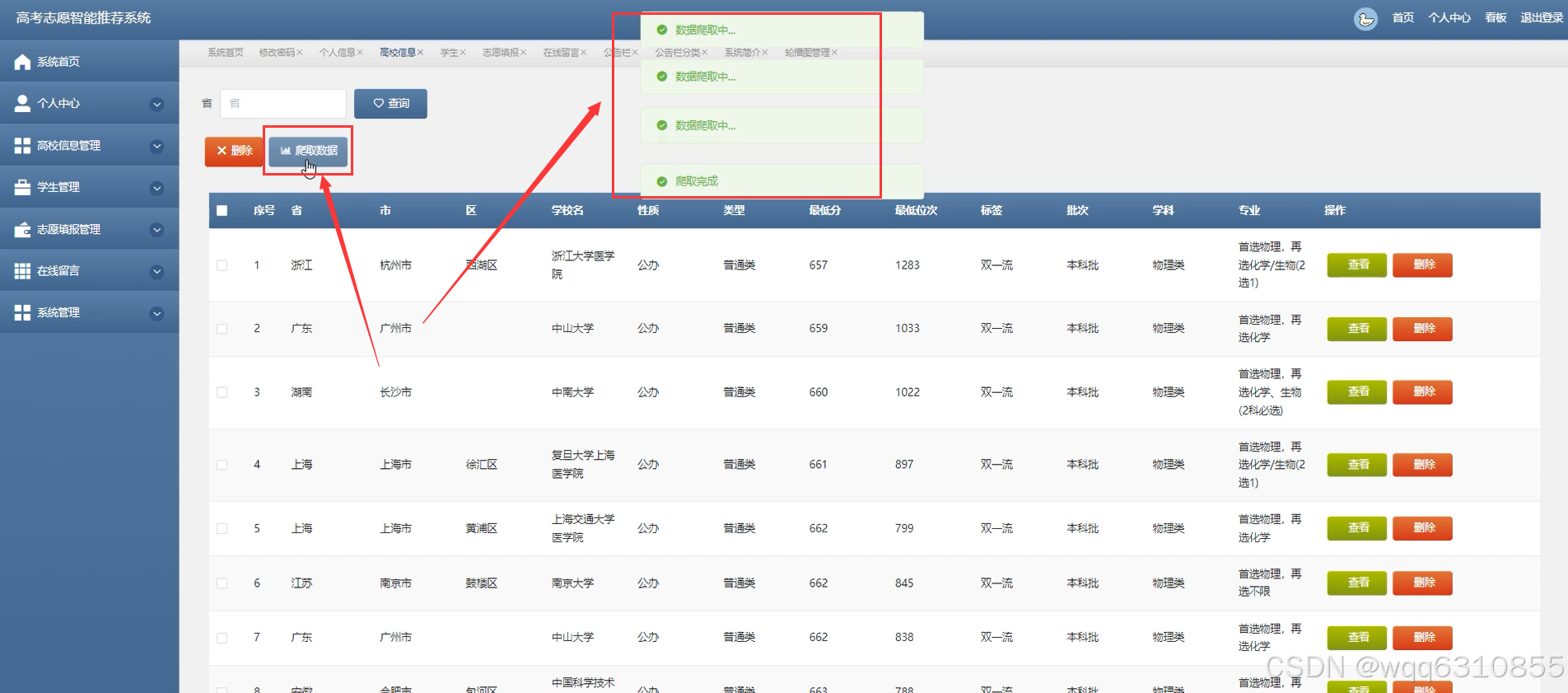Click the 爬取数据 button
1568x693 pixels.
tap(308, 151)
